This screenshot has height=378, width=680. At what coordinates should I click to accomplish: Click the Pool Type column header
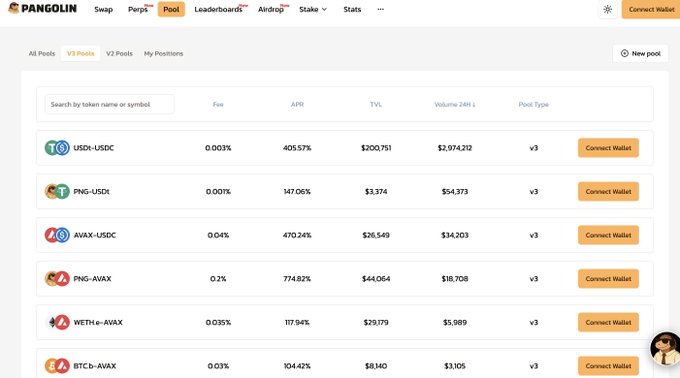click(533, 104)
